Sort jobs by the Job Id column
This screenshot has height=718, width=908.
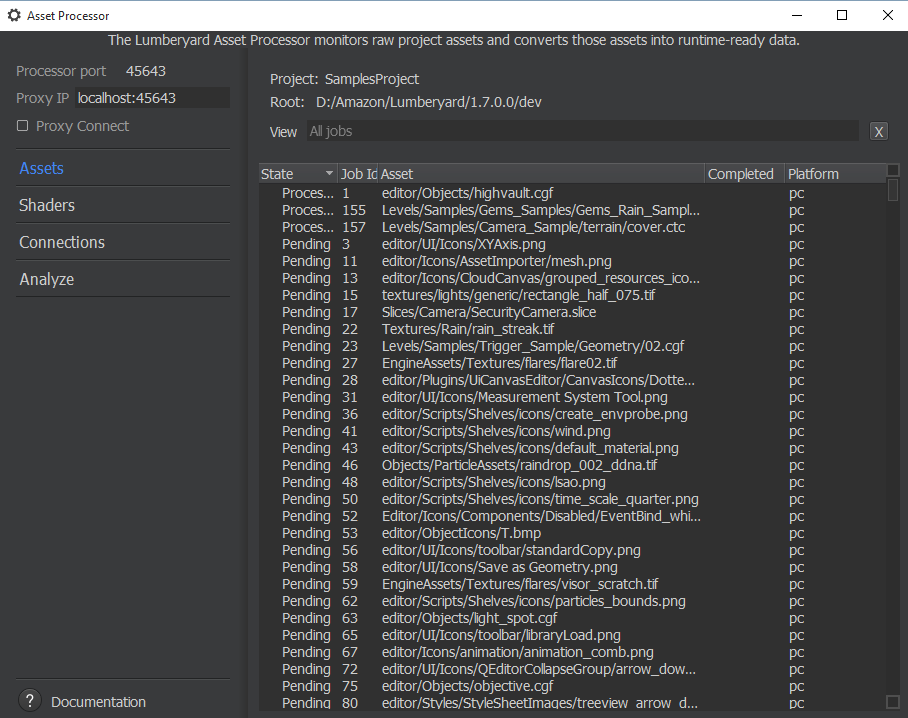point(358,174)
